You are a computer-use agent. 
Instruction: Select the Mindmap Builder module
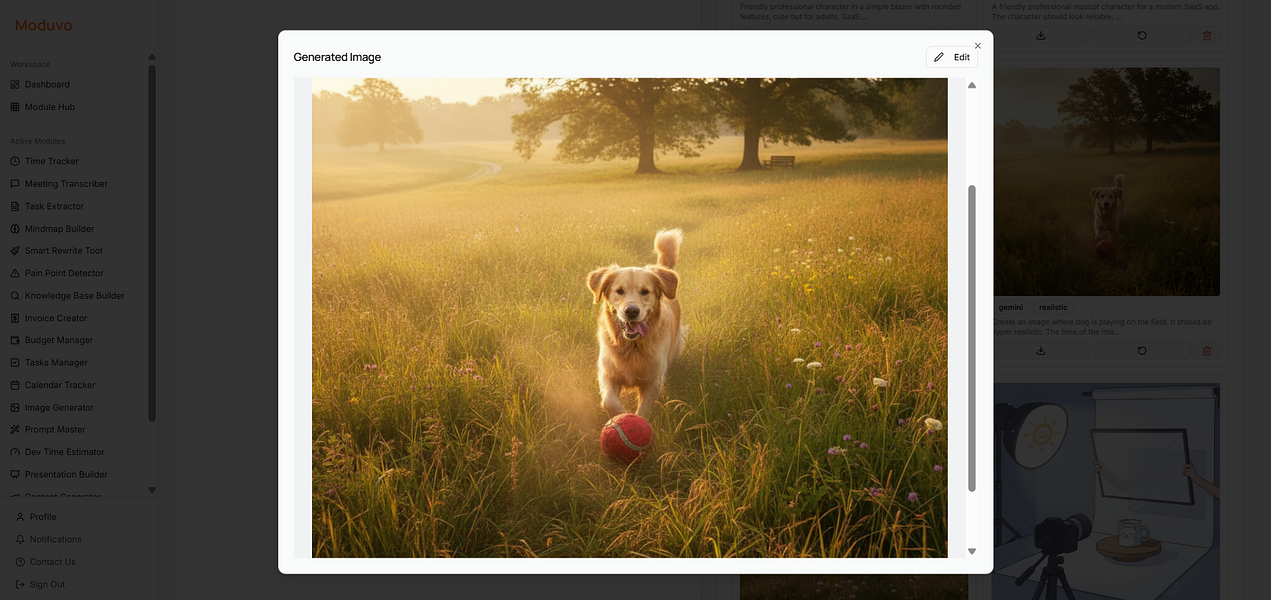(58, 229)
